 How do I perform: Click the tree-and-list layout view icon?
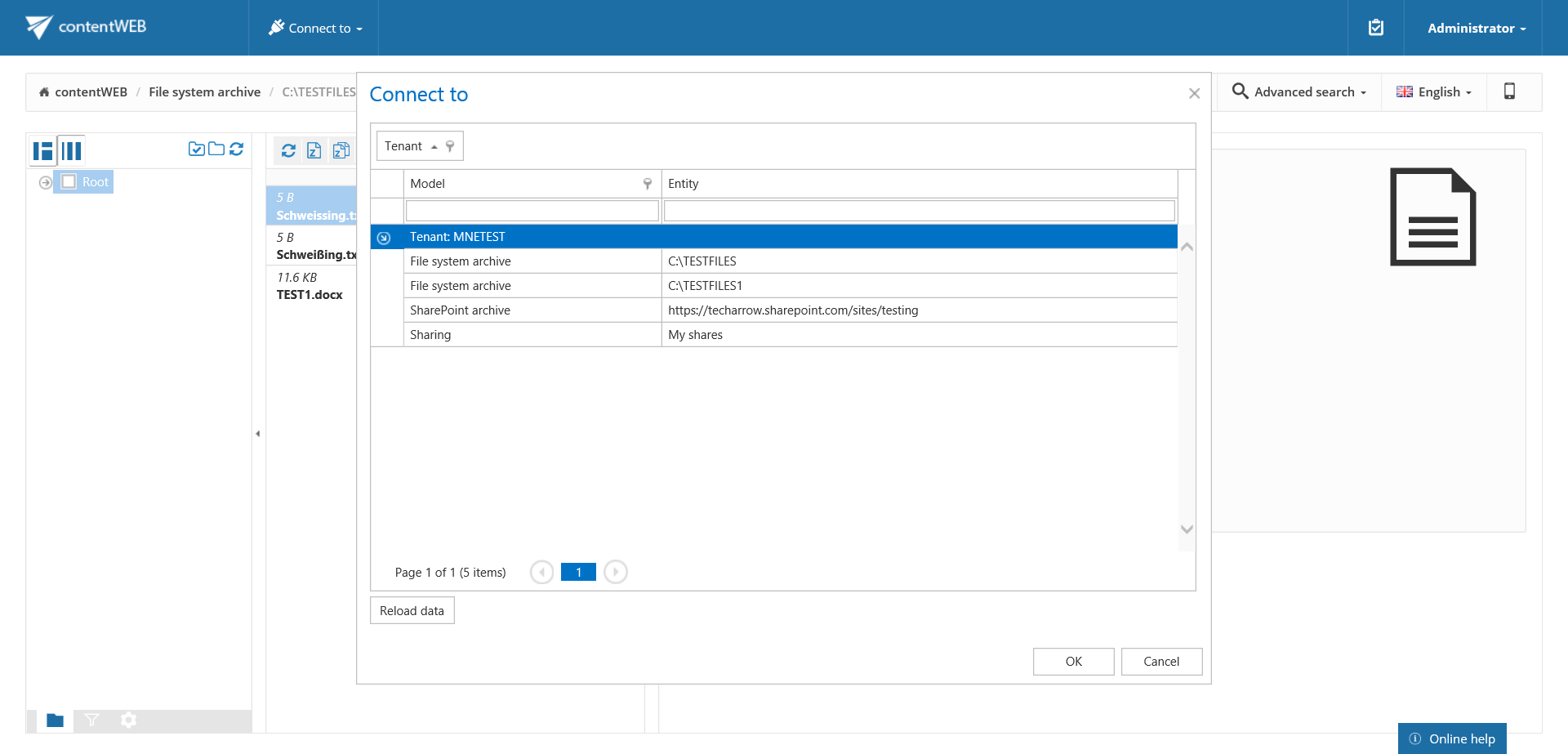click(42, 150)
